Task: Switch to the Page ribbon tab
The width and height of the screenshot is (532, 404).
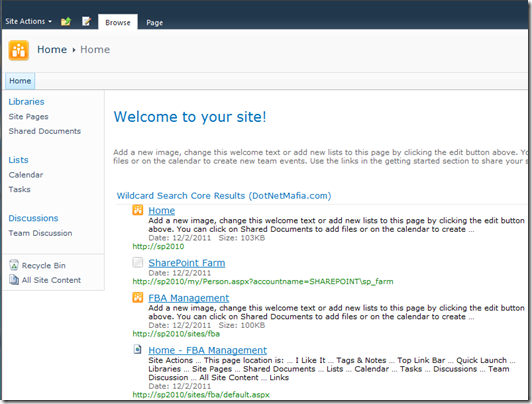Action: click(x=155, y=23)
